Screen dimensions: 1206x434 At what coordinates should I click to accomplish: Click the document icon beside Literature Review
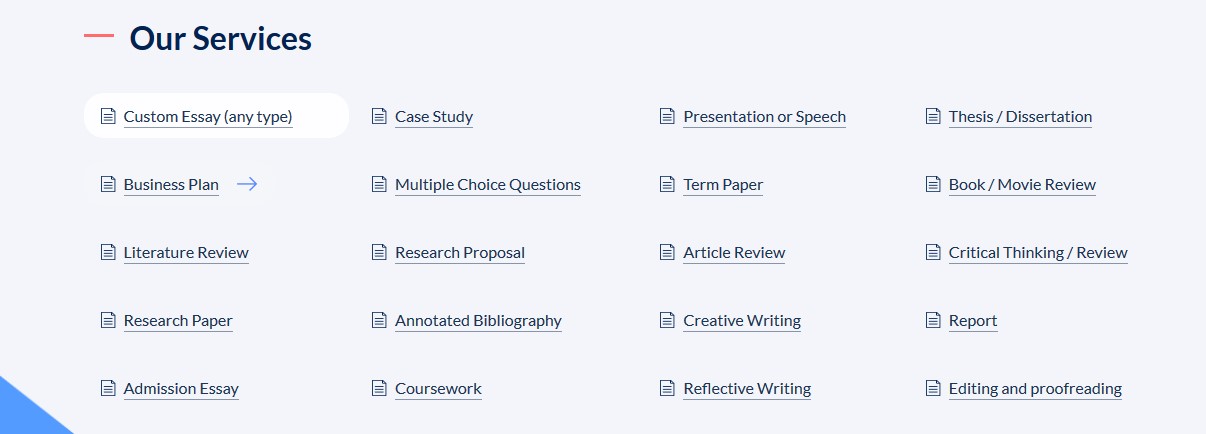tap(108, 252)
